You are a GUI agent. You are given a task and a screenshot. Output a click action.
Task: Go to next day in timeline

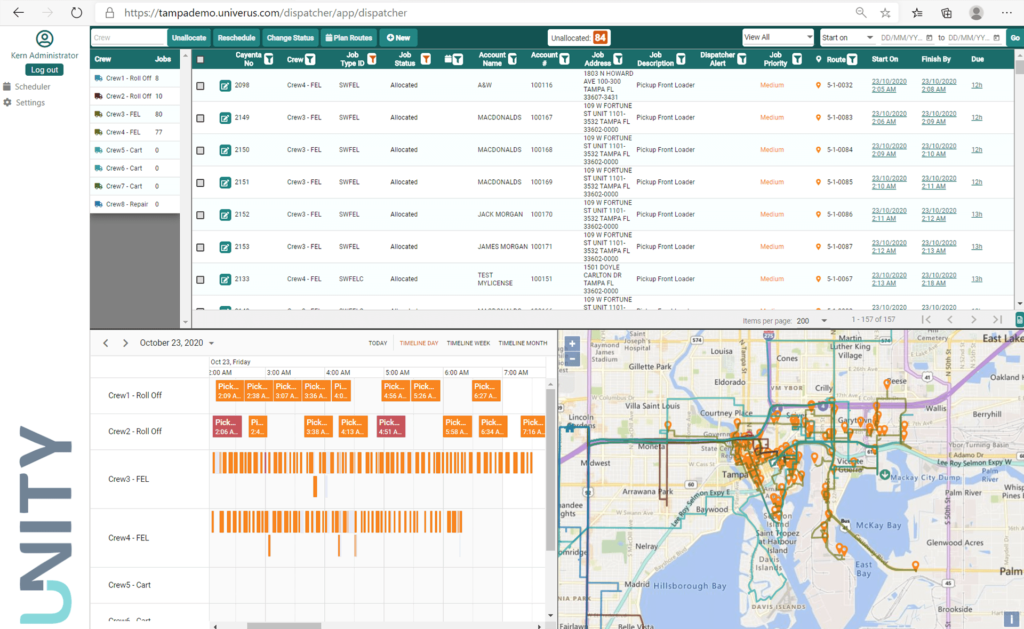(x=125, y=343)
